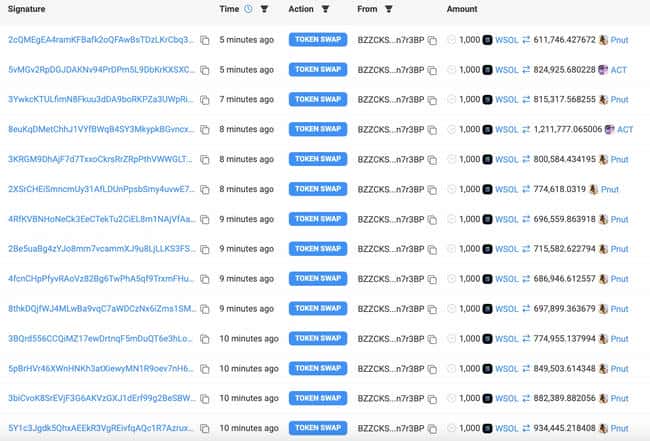Copy signature starting with 2cQMEgEA4ram
The height and width of the screenshot is (441, 650).
click(205, 40)
